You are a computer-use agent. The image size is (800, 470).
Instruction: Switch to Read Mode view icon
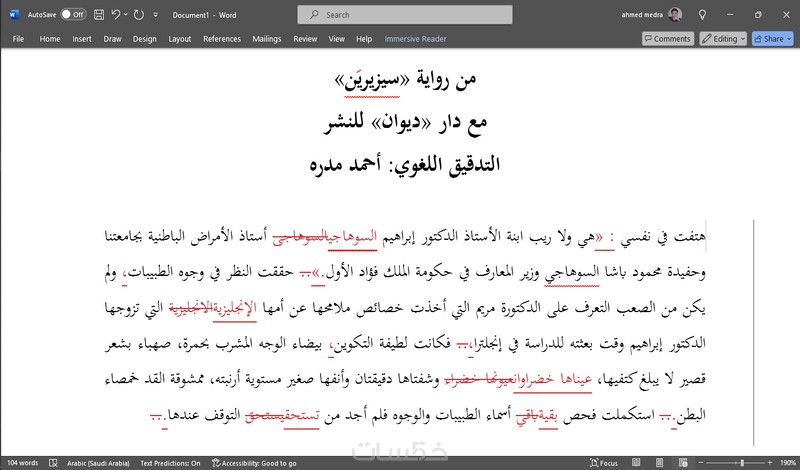(636, 463)
